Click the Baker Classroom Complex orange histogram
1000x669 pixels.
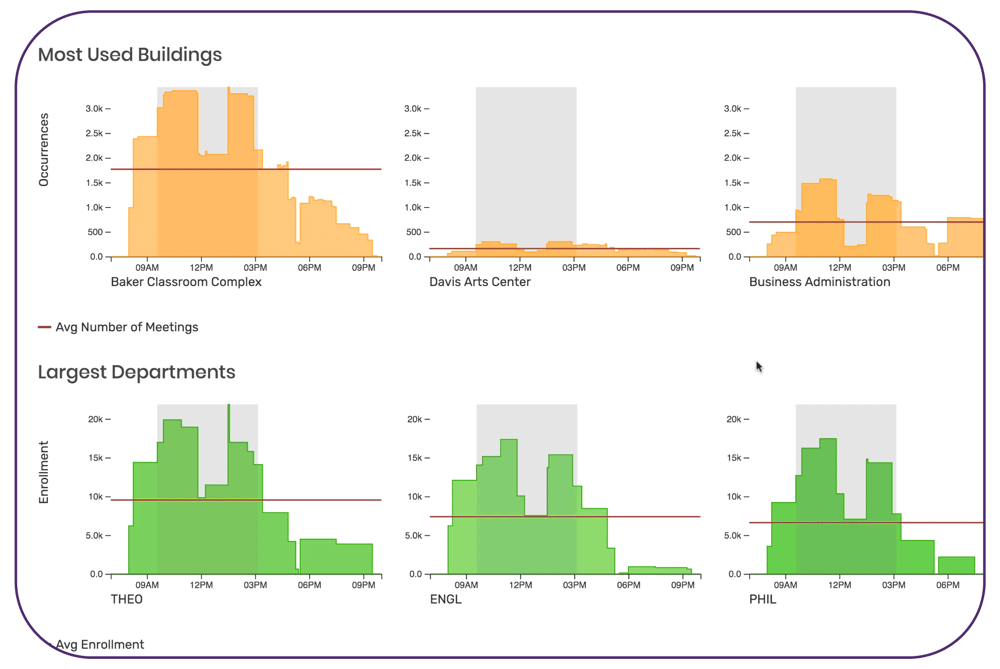click(200, 200)
